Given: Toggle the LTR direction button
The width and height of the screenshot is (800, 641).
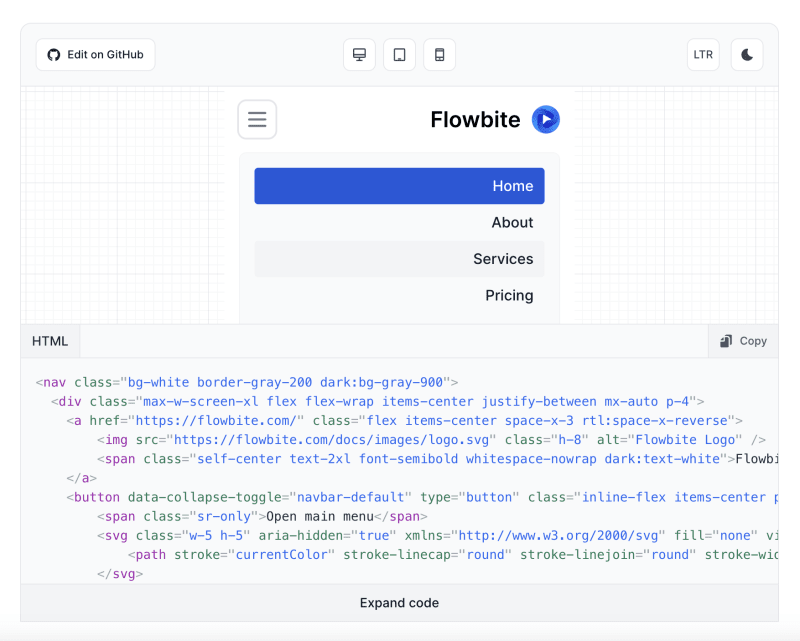Looking at the screenshot, I should pos(703,55).
